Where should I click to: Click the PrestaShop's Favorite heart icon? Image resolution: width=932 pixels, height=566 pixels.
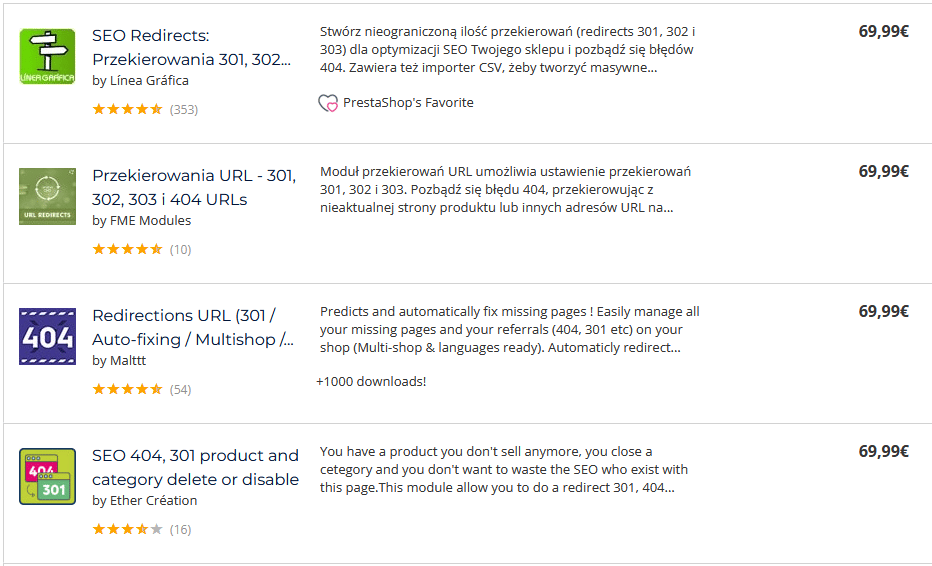click(x=328, y=103)
